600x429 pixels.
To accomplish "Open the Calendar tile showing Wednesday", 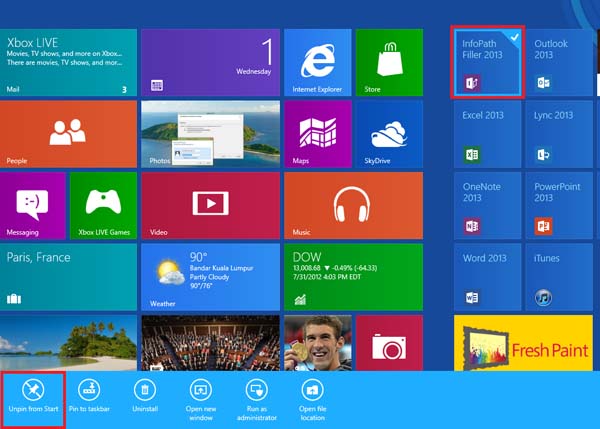I will click(210, 63).
